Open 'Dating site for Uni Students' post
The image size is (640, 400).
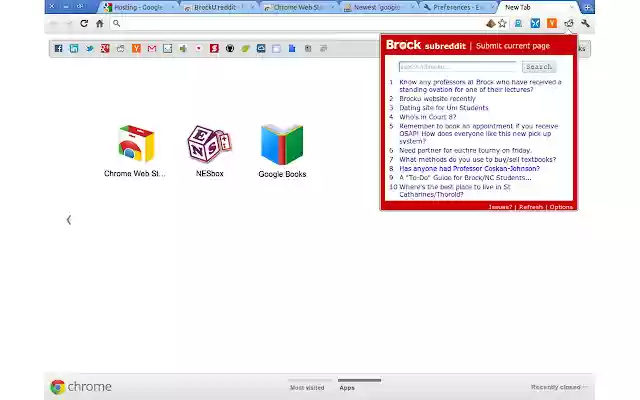[444, 108]
